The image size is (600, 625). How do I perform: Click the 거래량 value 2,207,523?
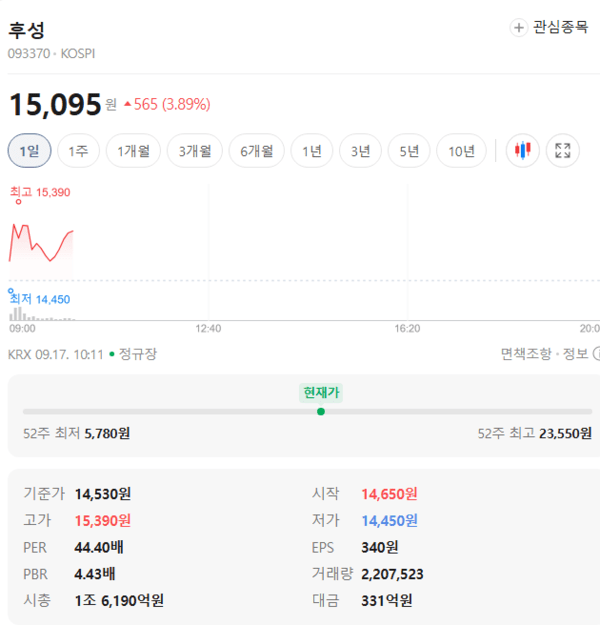392,574
